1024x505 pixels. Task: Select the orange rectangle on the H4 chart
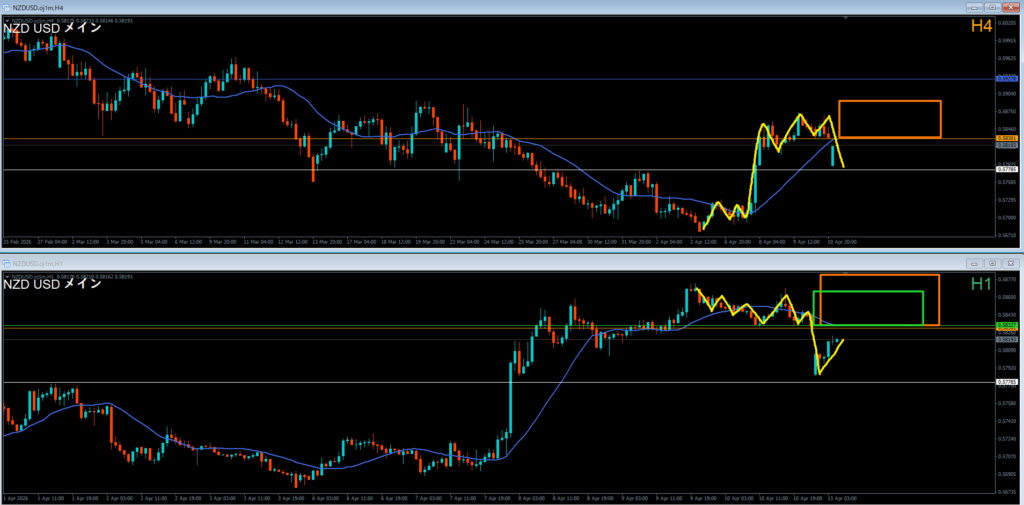pos(889,102)
